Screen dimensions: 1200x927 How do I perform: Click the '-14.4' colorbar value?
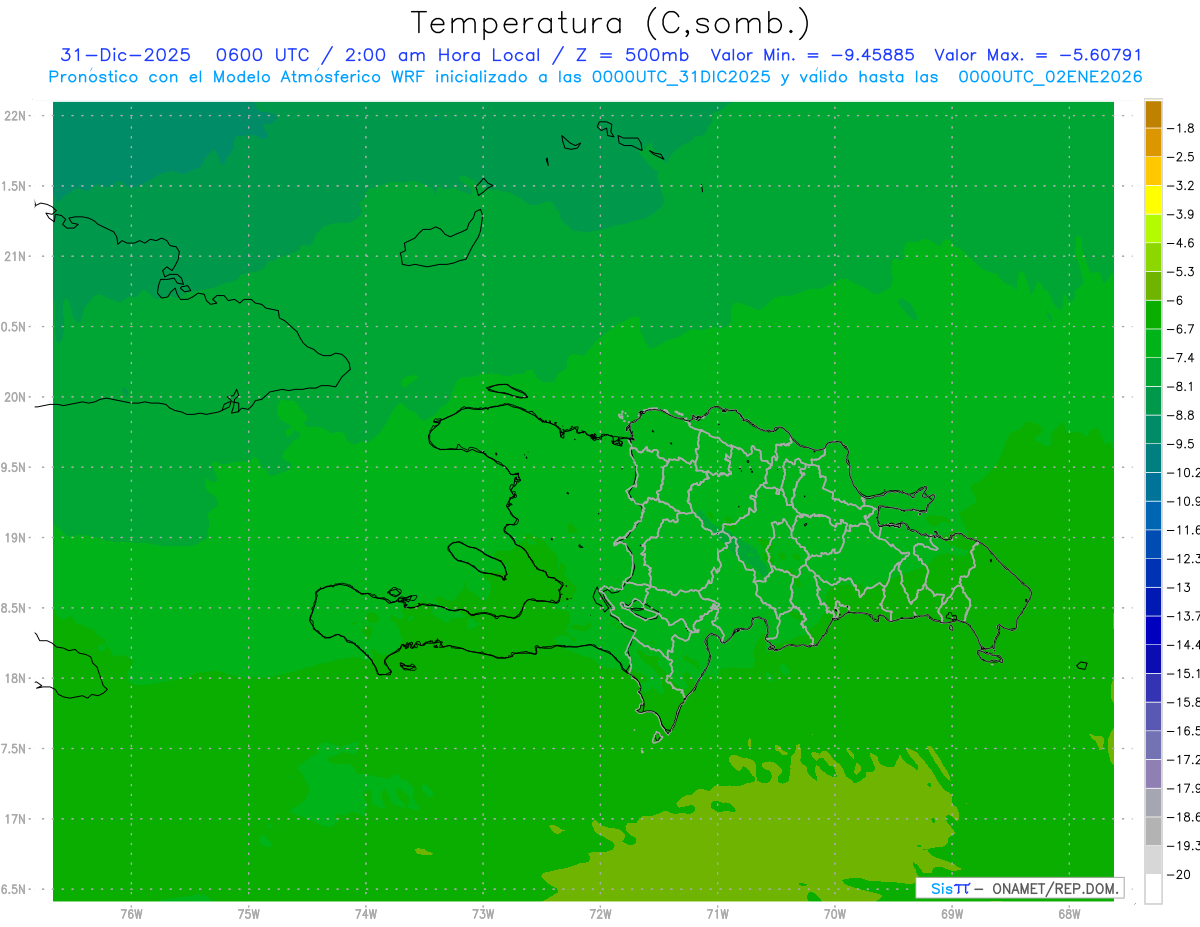1184,645
